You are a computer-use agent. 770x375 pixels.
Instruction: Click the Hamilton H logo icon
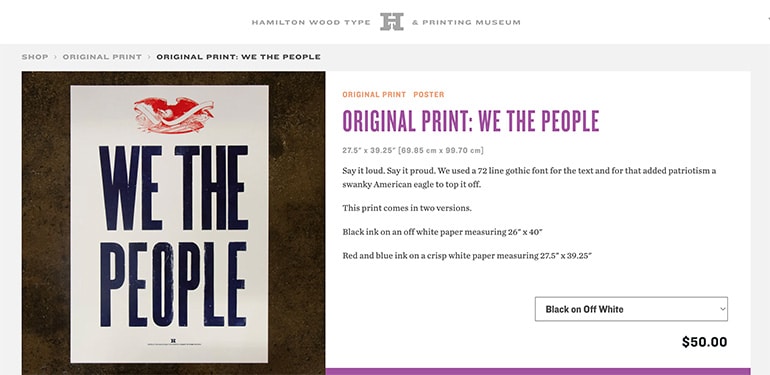pos(391,22)
